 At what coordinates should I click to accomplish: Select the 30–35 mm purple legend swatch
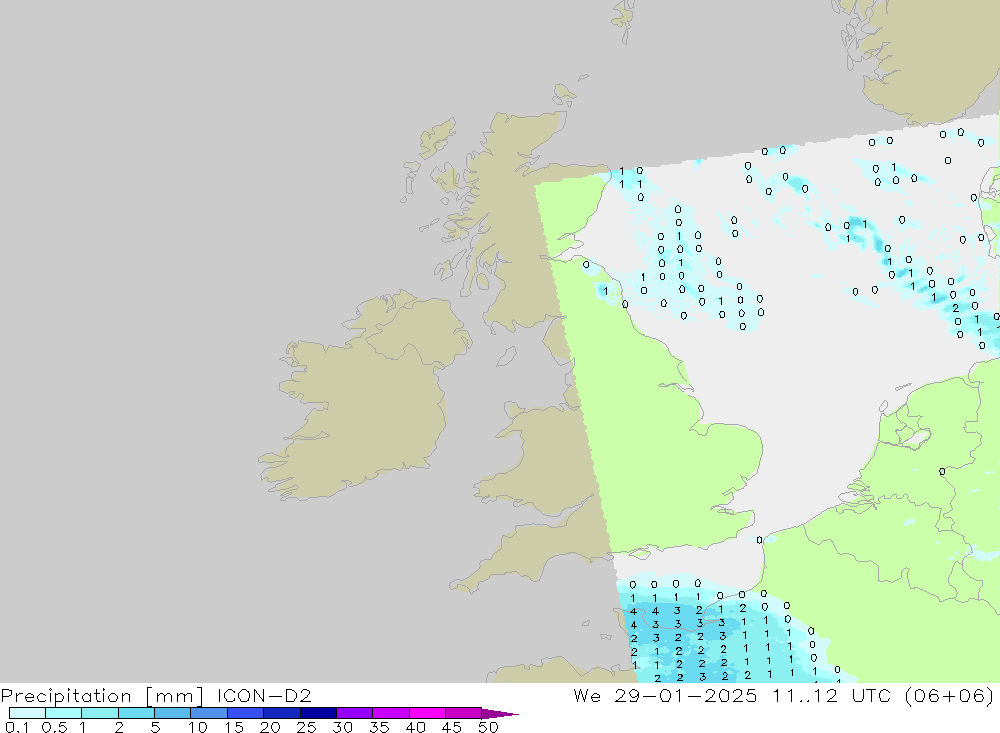tap(355, 713)
